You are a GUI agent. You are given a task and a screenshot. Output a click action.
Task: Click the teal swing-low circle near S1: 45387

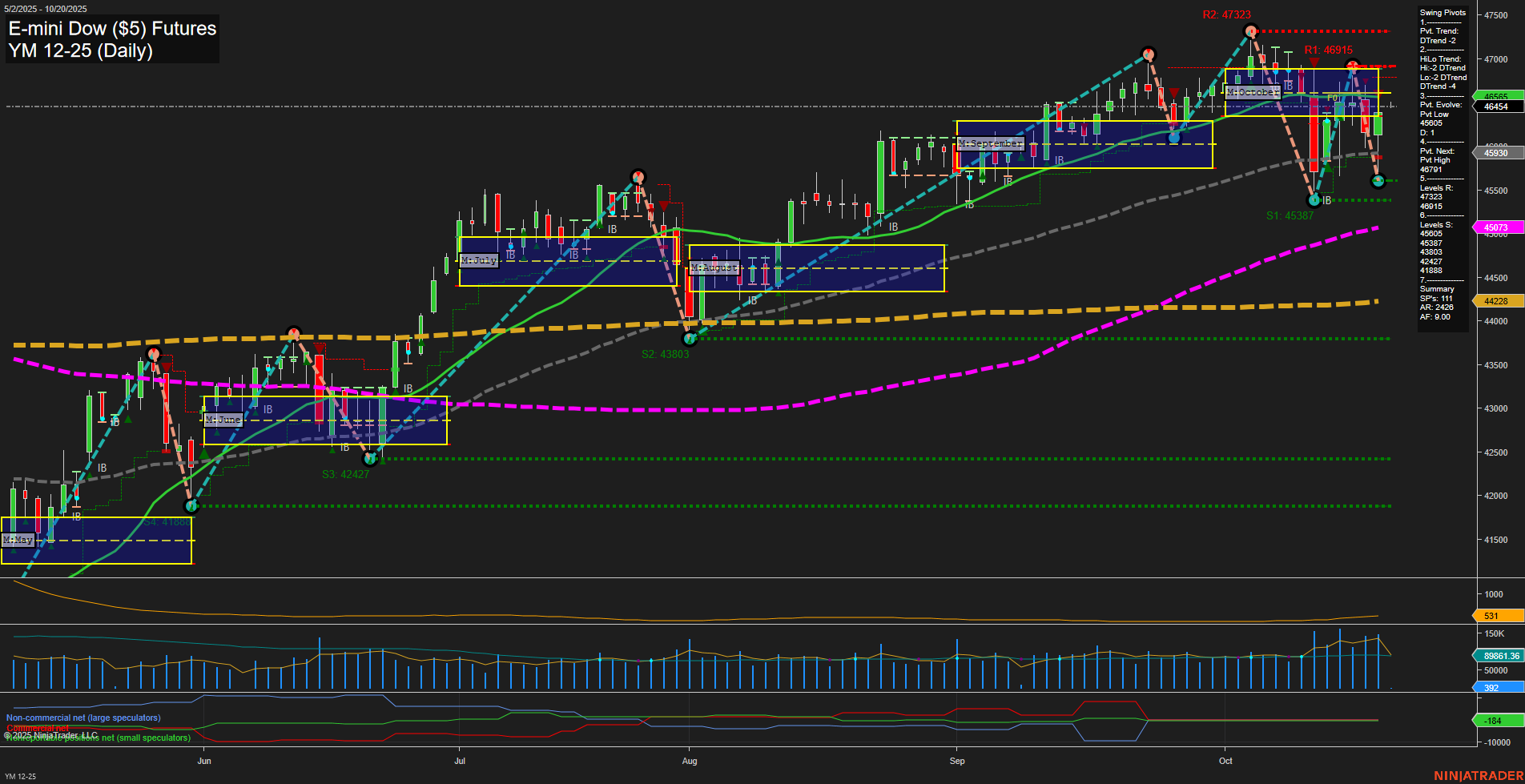1314,200
